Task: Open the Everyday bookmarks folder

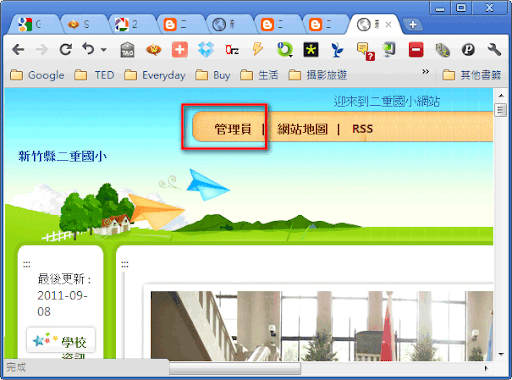Action: point(155,75)
